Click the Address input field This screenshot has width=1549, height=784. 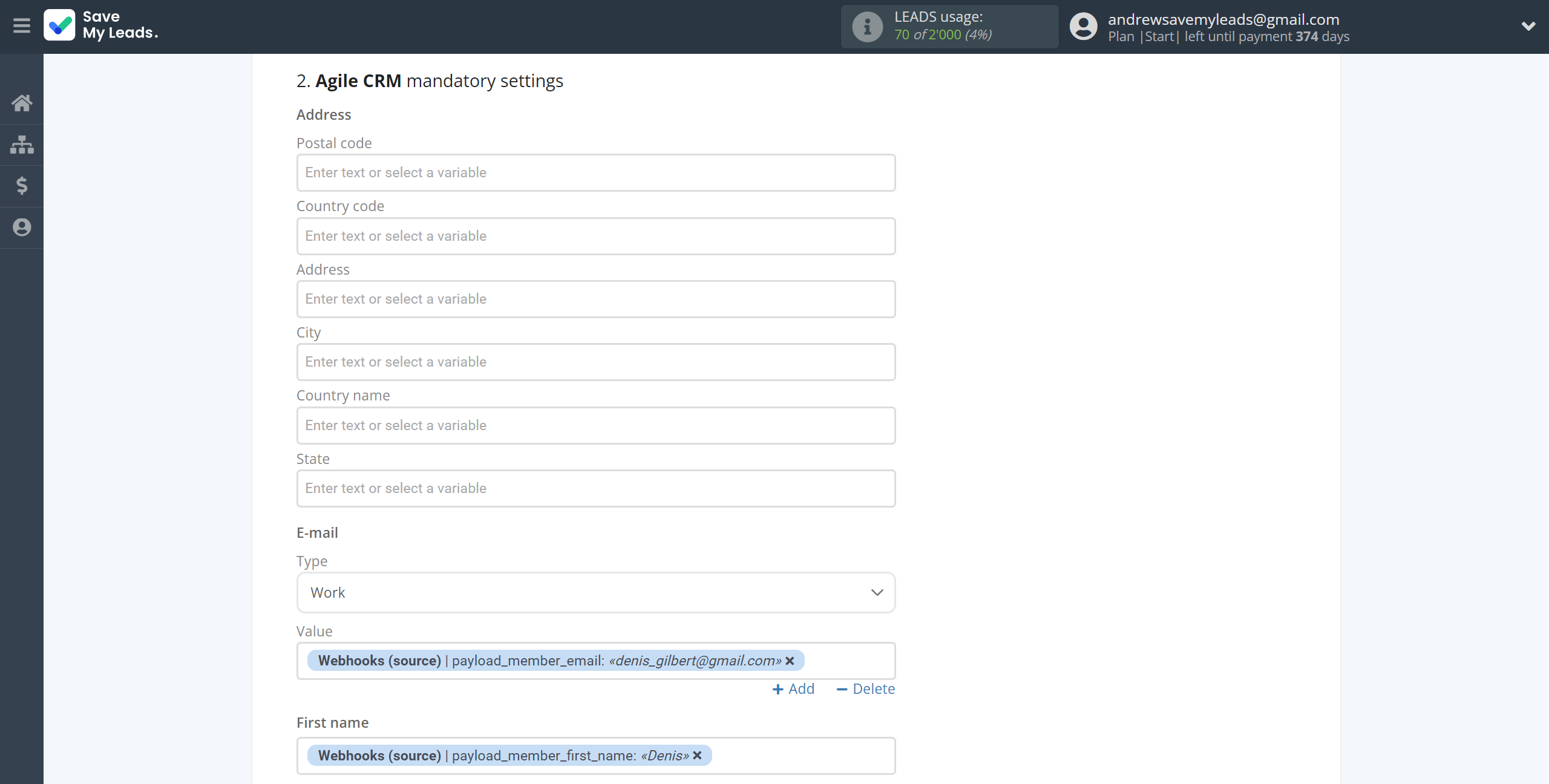pyautogui.click(x=596, y=299)
